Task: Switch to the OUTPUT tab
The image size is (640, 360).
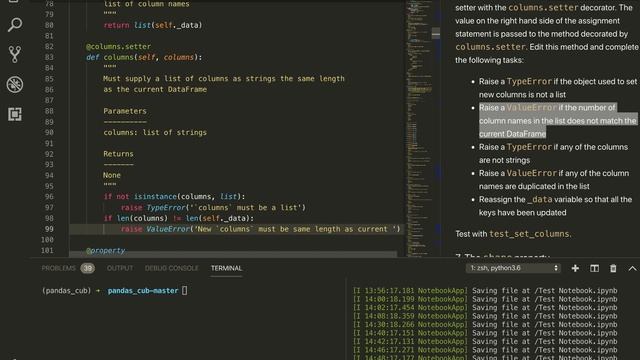Action: click(x=120, y=268)
